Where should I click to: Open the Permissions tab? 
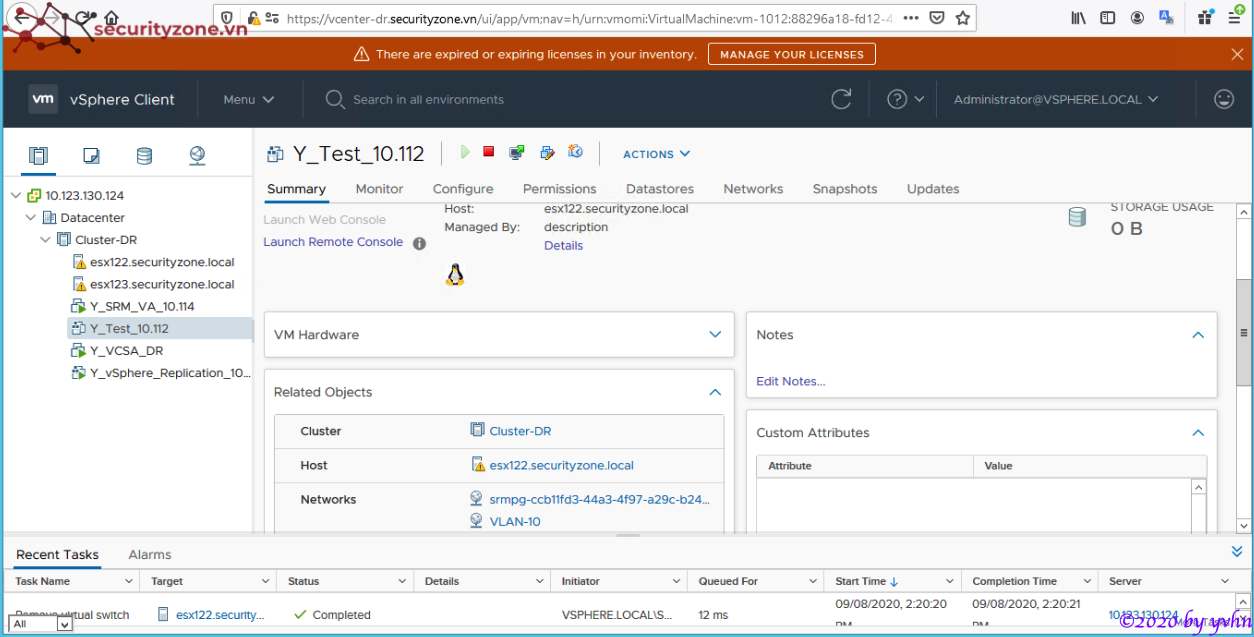point(559,189)
